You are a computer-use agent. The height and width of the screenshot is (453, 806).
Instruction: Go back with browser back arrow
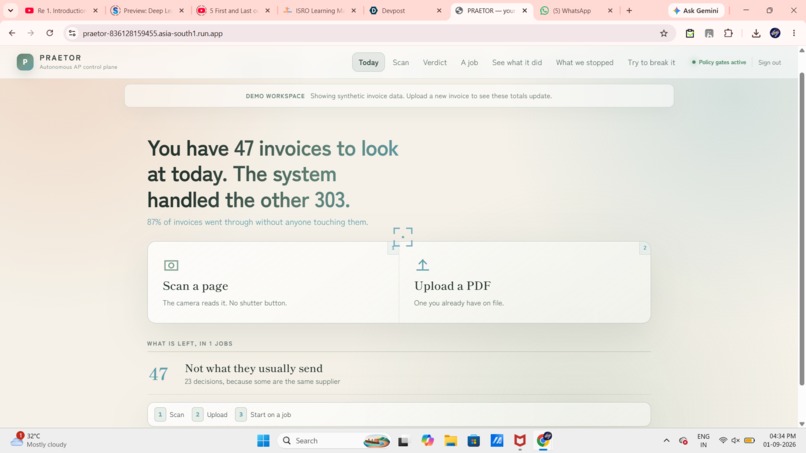point(12,33)
